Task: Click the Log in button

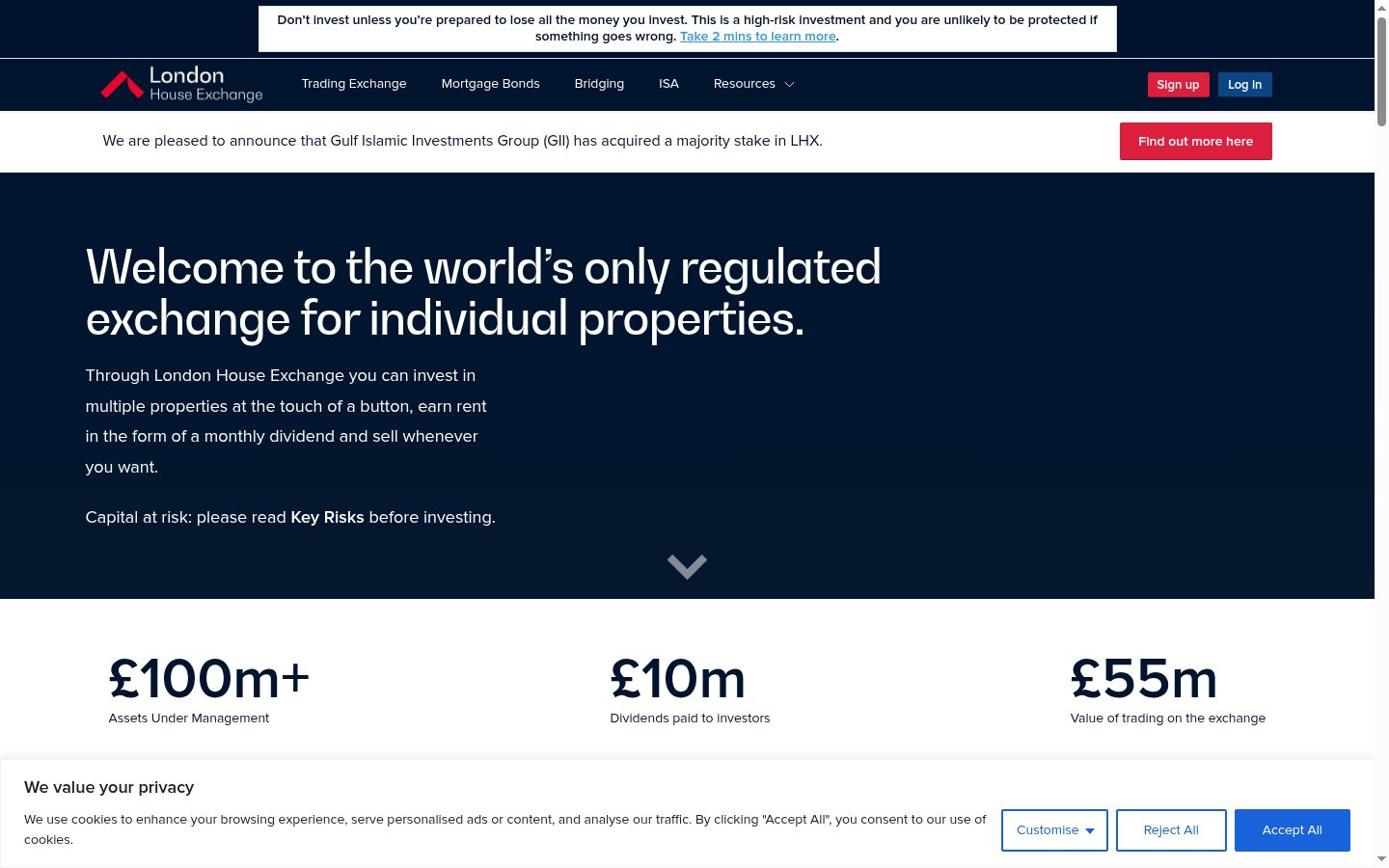Action: [1244, 85]
